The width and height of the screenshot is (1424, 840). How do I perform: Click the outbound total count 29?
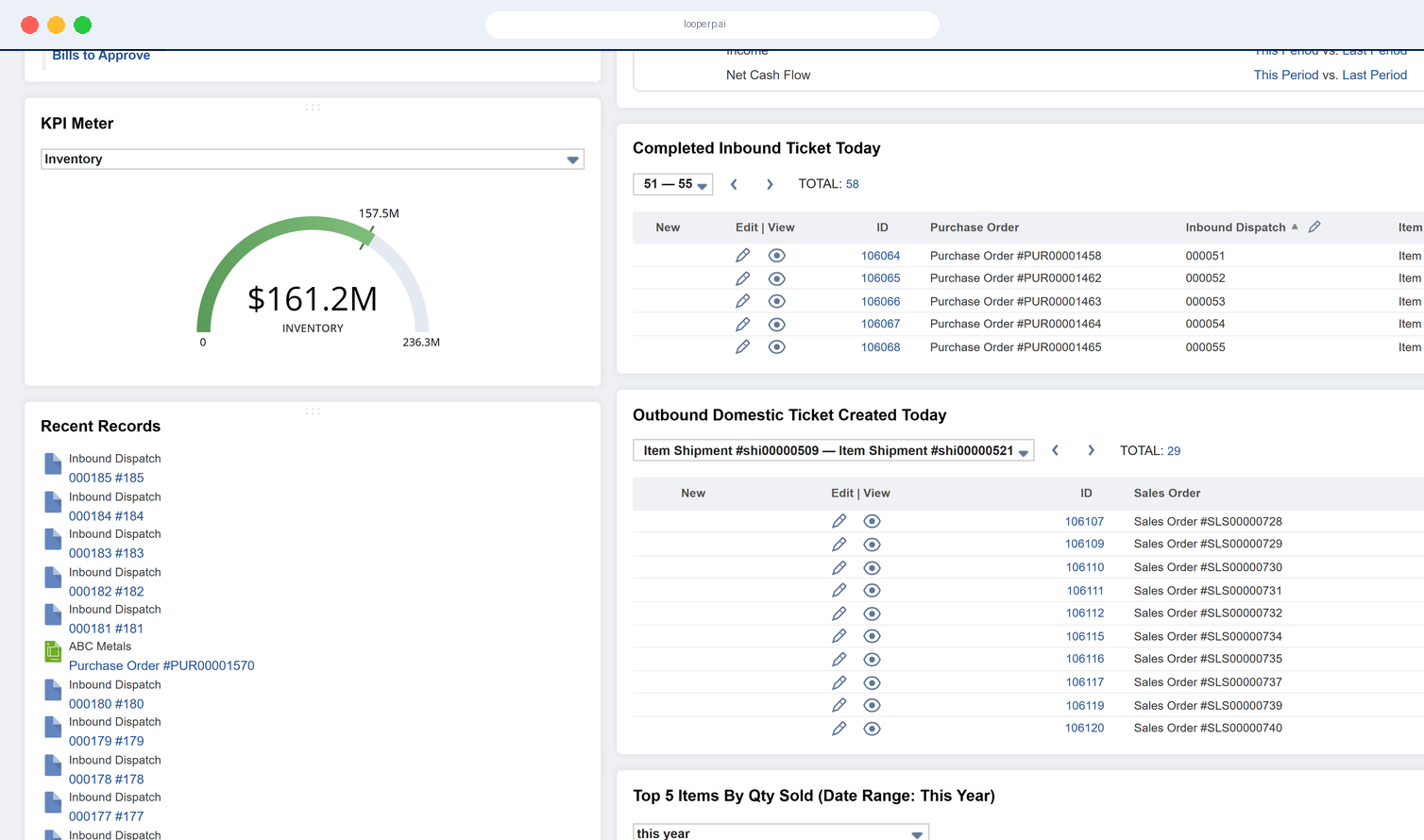1174,451
